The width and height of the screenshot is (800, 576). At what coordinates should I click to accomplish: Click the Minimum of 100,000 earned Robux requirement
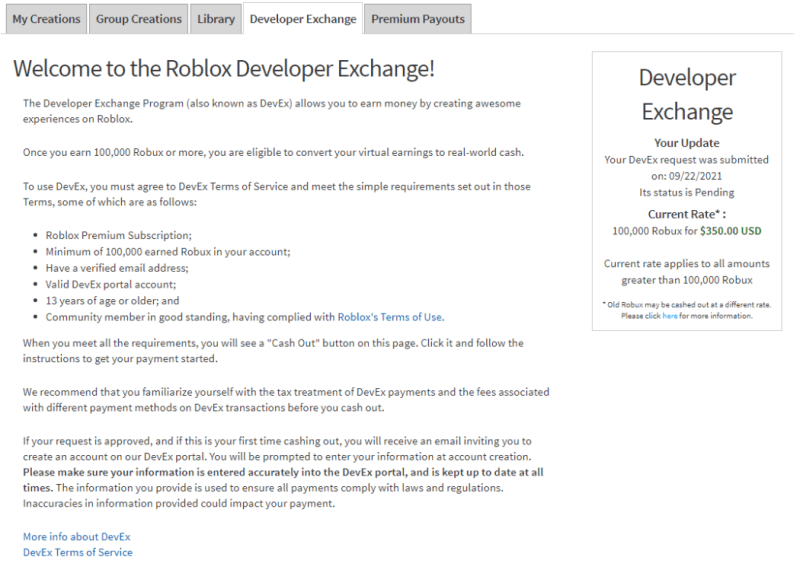168,252
